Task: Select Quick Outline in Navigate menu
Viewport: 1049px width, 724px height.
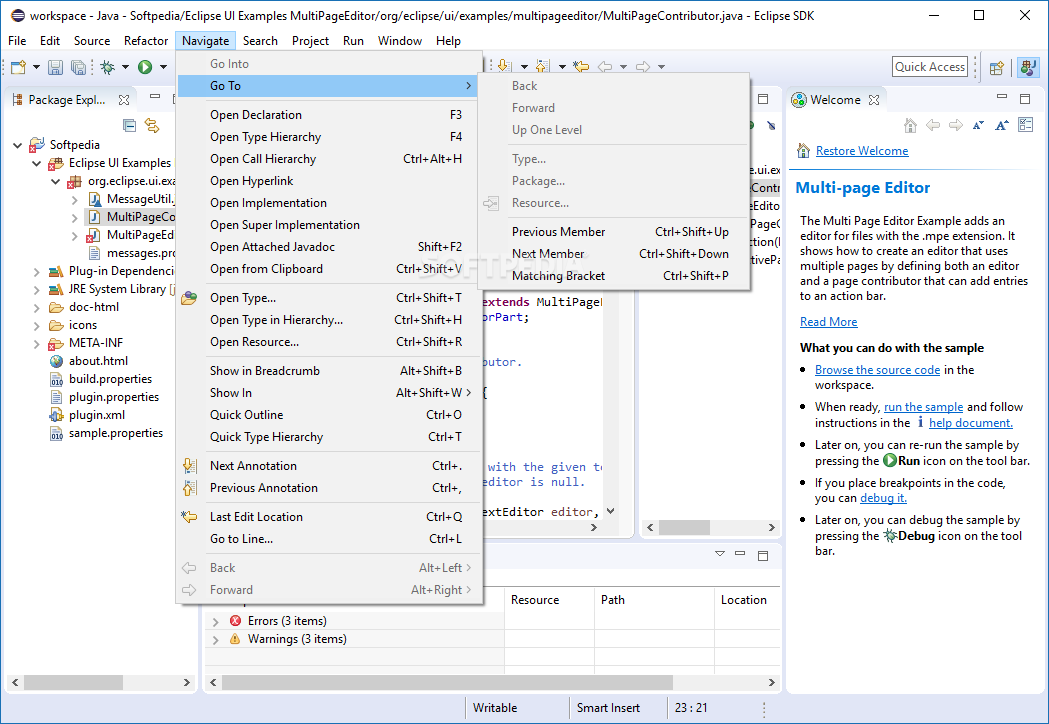Action: [329, 415]
